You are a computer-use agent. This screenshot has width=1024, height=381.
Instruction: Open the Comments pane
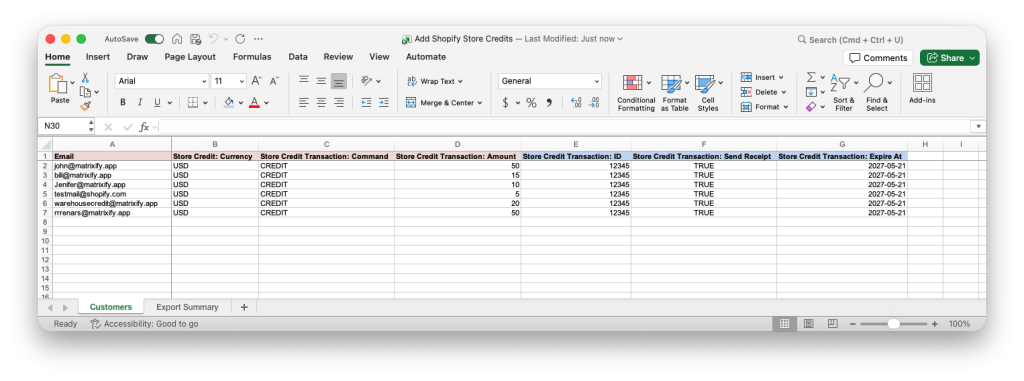878,58
